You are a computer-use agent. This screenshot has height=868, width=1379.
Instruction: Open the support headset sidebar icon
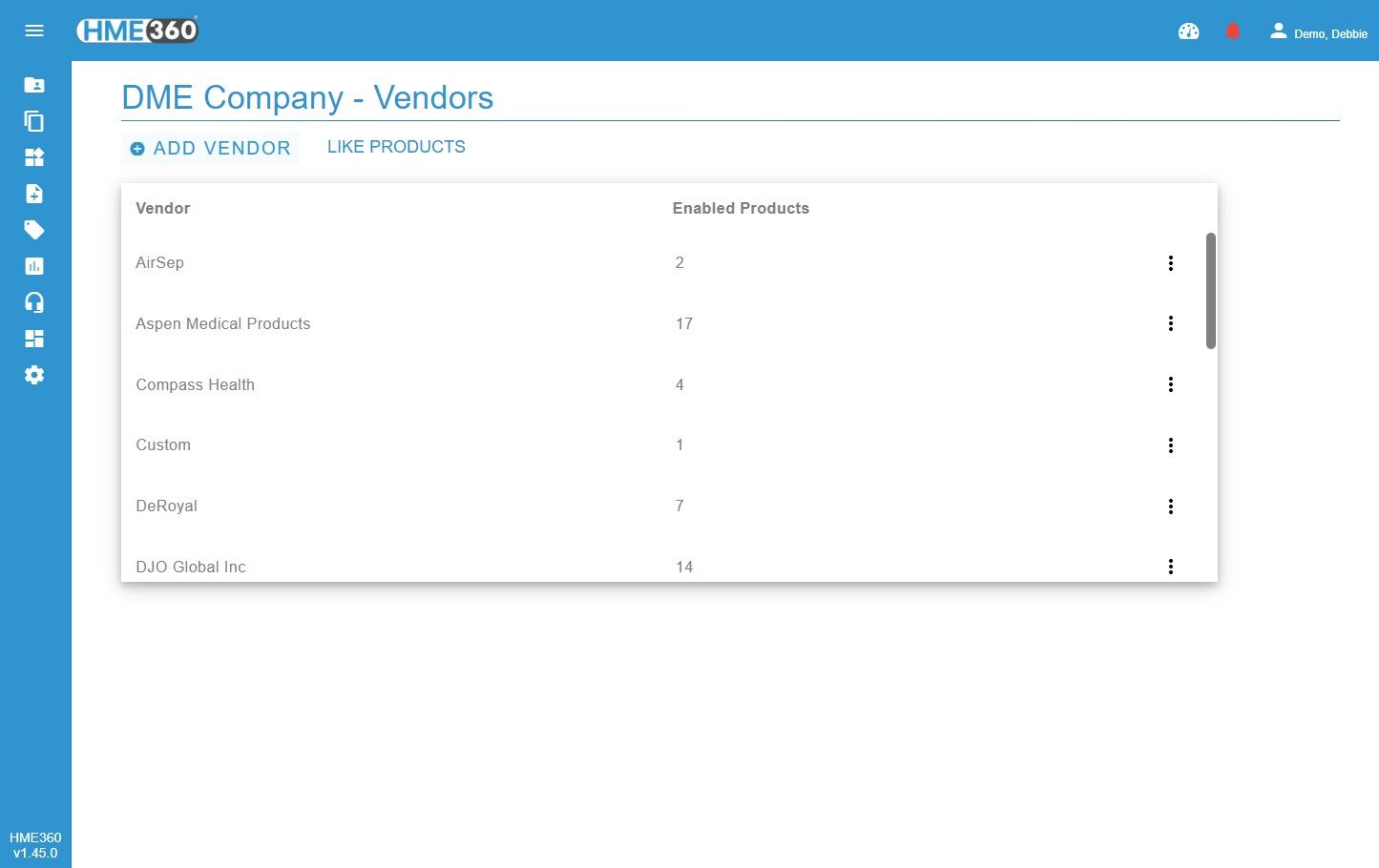point(34,302)
